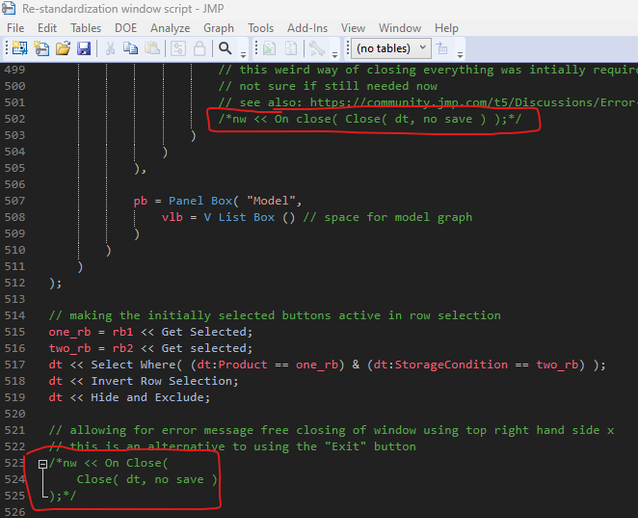Open the Graph menu
638x518 pixels.
(218, 28)
